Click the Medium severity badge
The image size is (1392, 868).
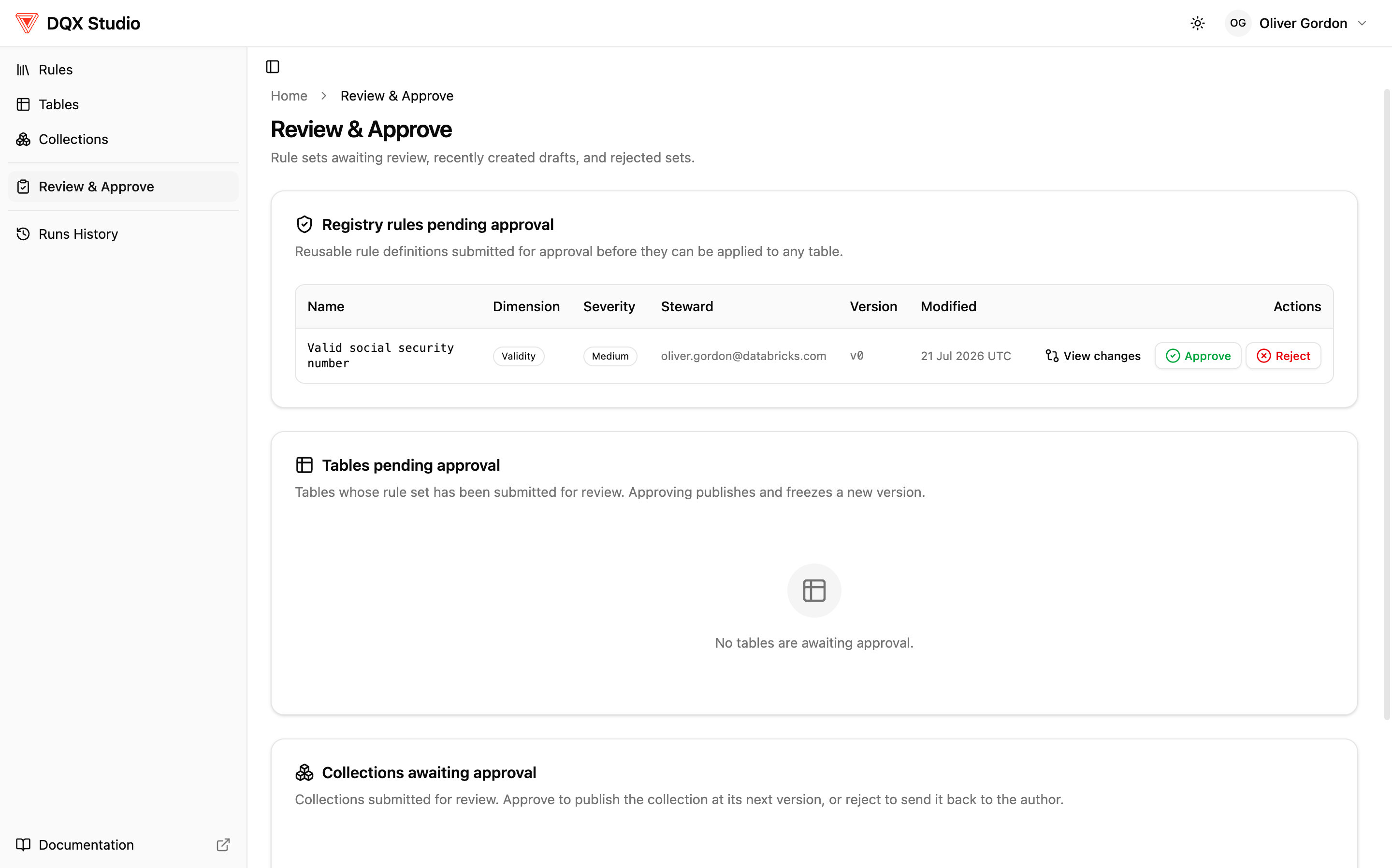(610, 356)
